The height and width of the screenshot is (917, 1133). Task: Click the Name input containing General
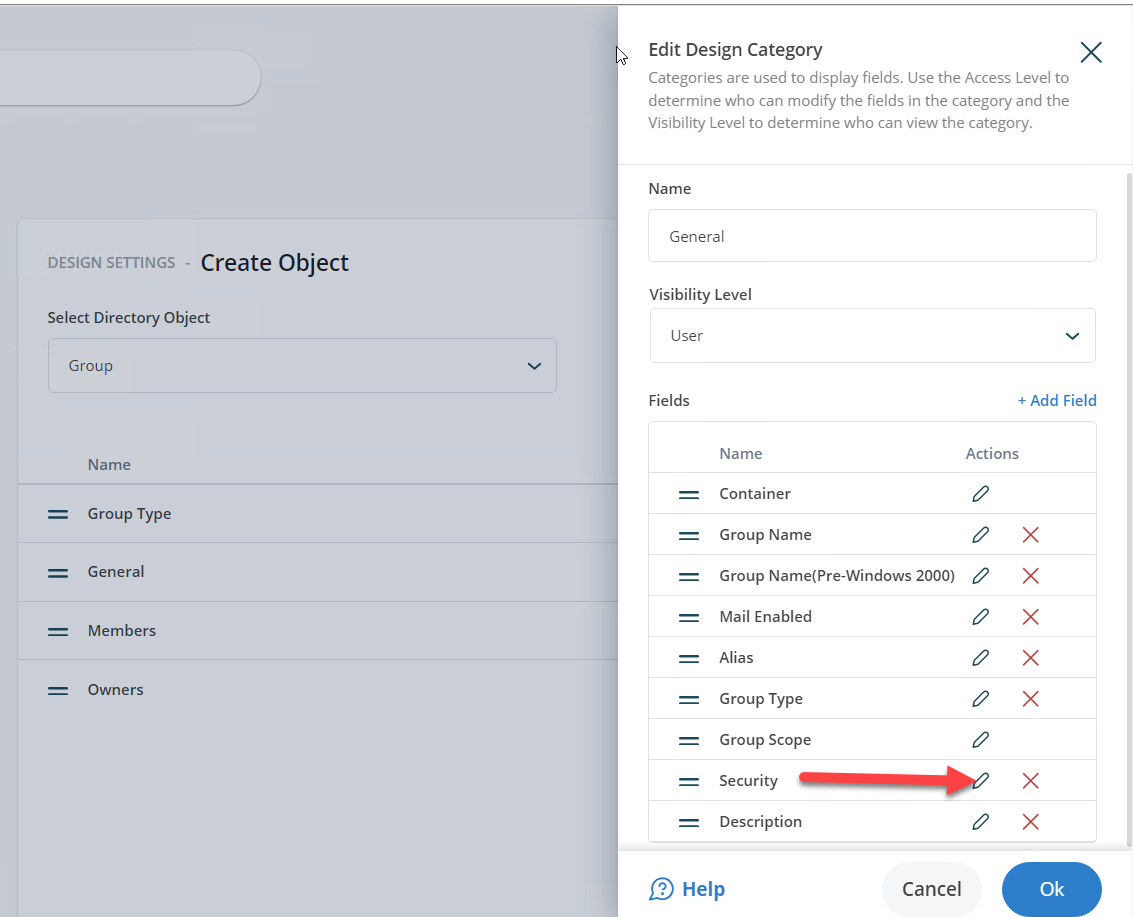(872, 236)
